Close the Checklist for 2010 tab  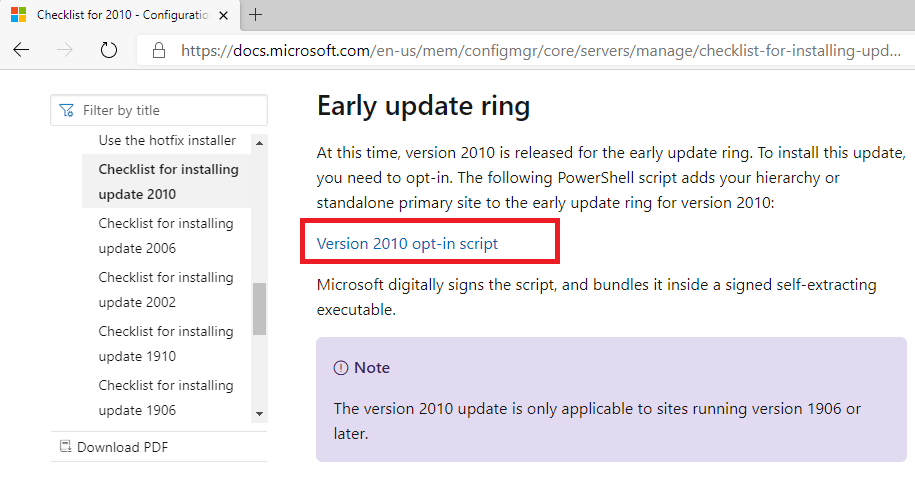tap(225, 15)
